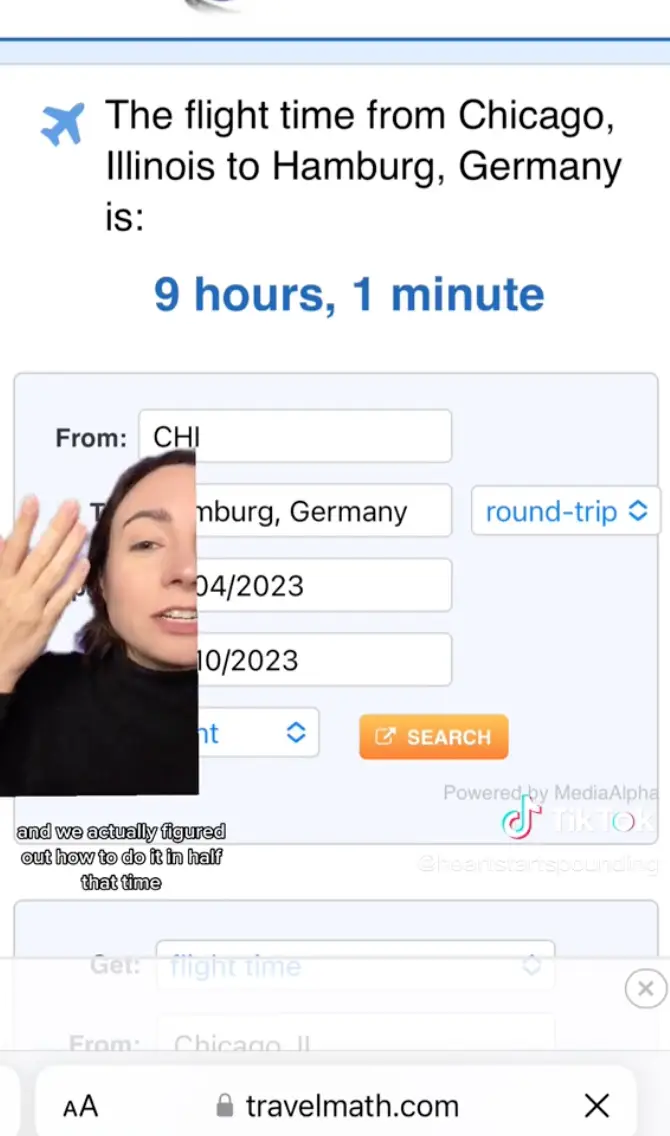Open the Get: flight time dropdown
Viewport: 670px width, 1136px height.
coord(356,966)
